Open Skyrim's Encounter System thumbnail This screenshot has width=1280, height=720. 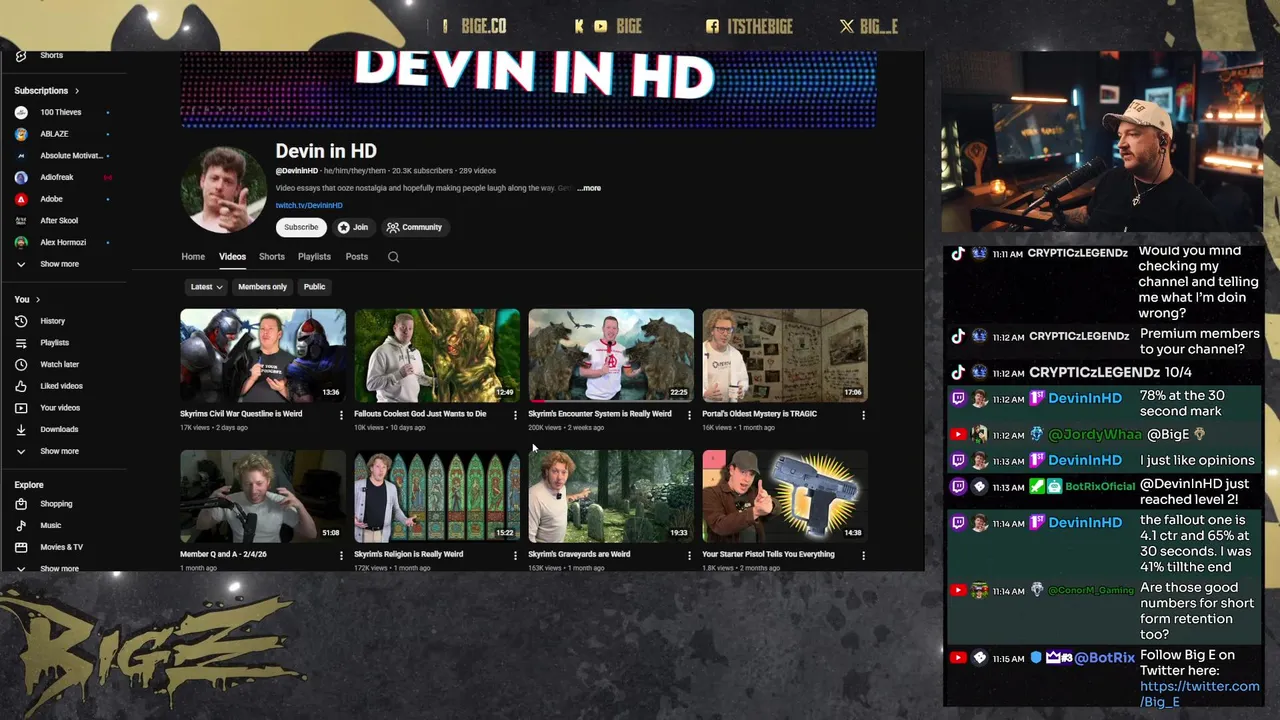[611, 355]
